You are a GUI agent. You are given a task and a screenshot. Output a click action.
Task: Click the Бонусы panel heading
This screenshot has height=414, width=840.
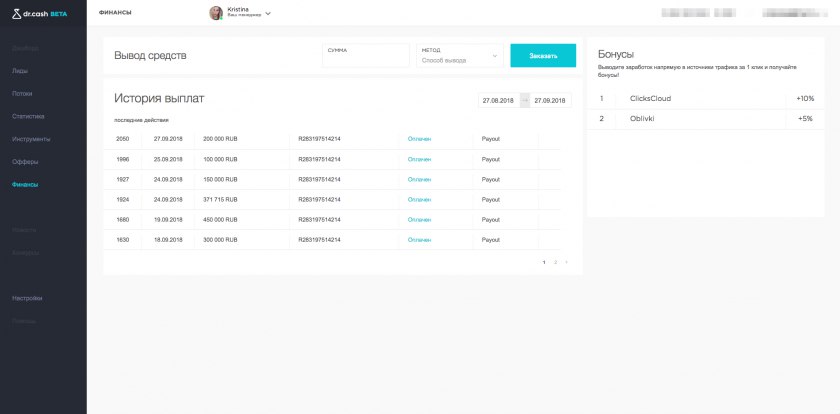coord(616,54)
